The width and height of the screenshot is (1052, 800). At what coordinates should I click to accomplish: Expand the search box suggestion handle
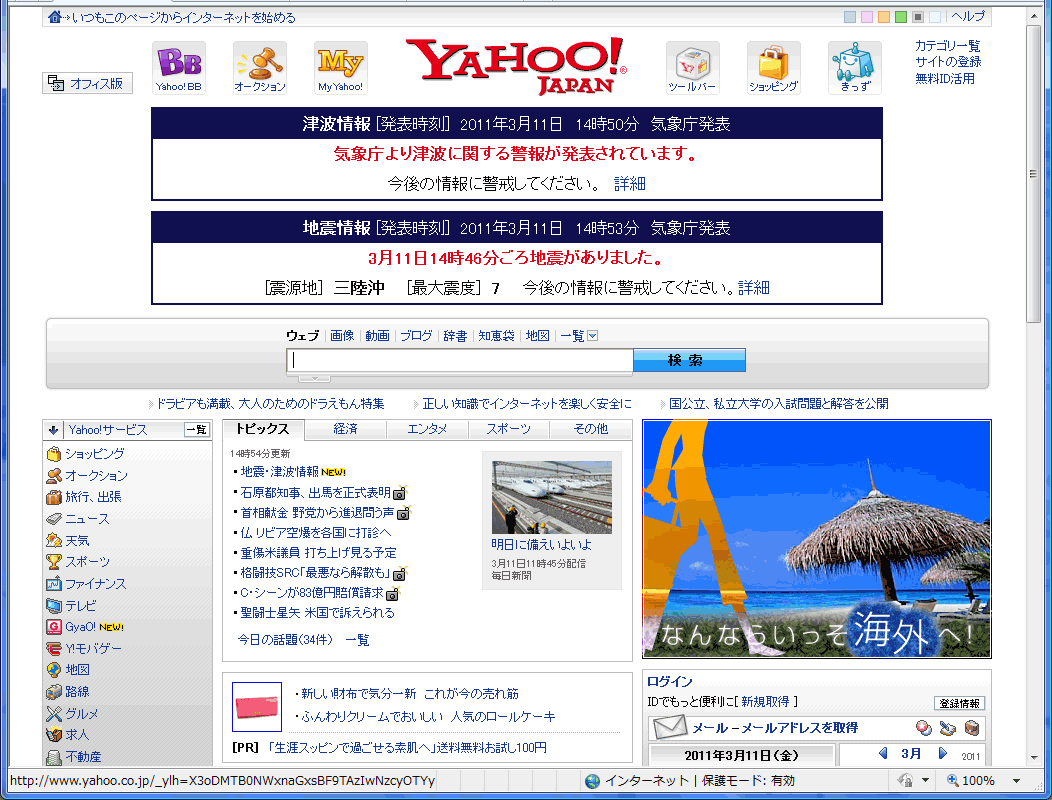[x=314, y=378]
